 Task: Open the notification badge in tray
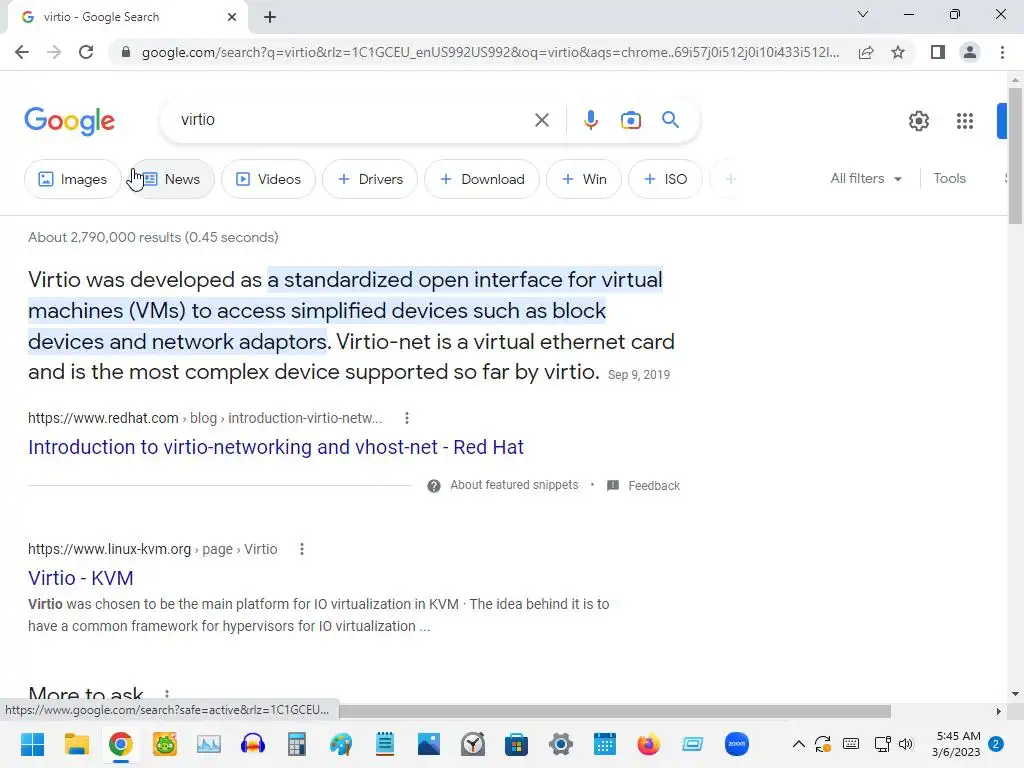click(996, 744)
